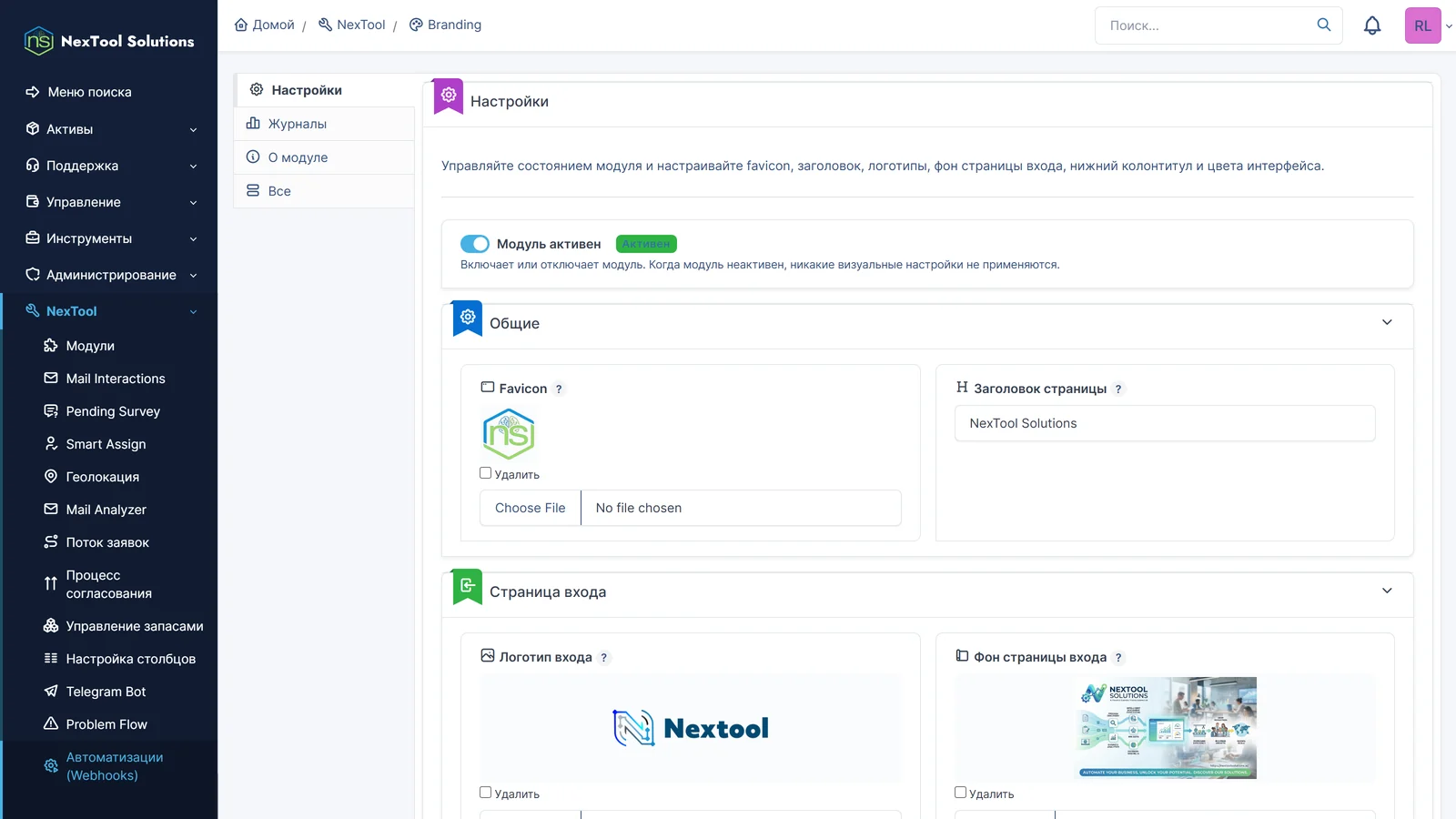Select the Настройки tab

pyautogui.click(x=325, y=90)
